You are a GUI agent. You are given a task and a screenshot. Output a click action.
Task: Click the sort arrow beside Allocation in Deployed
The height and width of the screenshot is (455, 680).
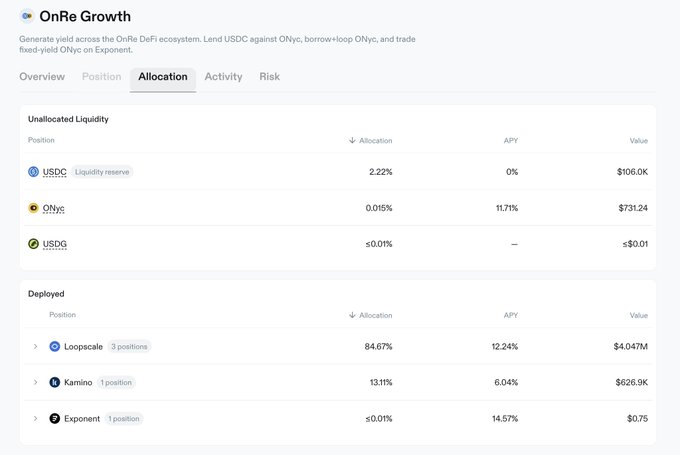352,315
